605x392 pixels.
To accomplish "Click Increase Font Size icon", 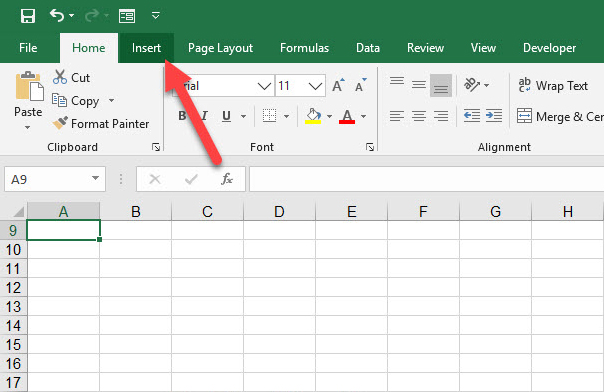I will [338, 85].
